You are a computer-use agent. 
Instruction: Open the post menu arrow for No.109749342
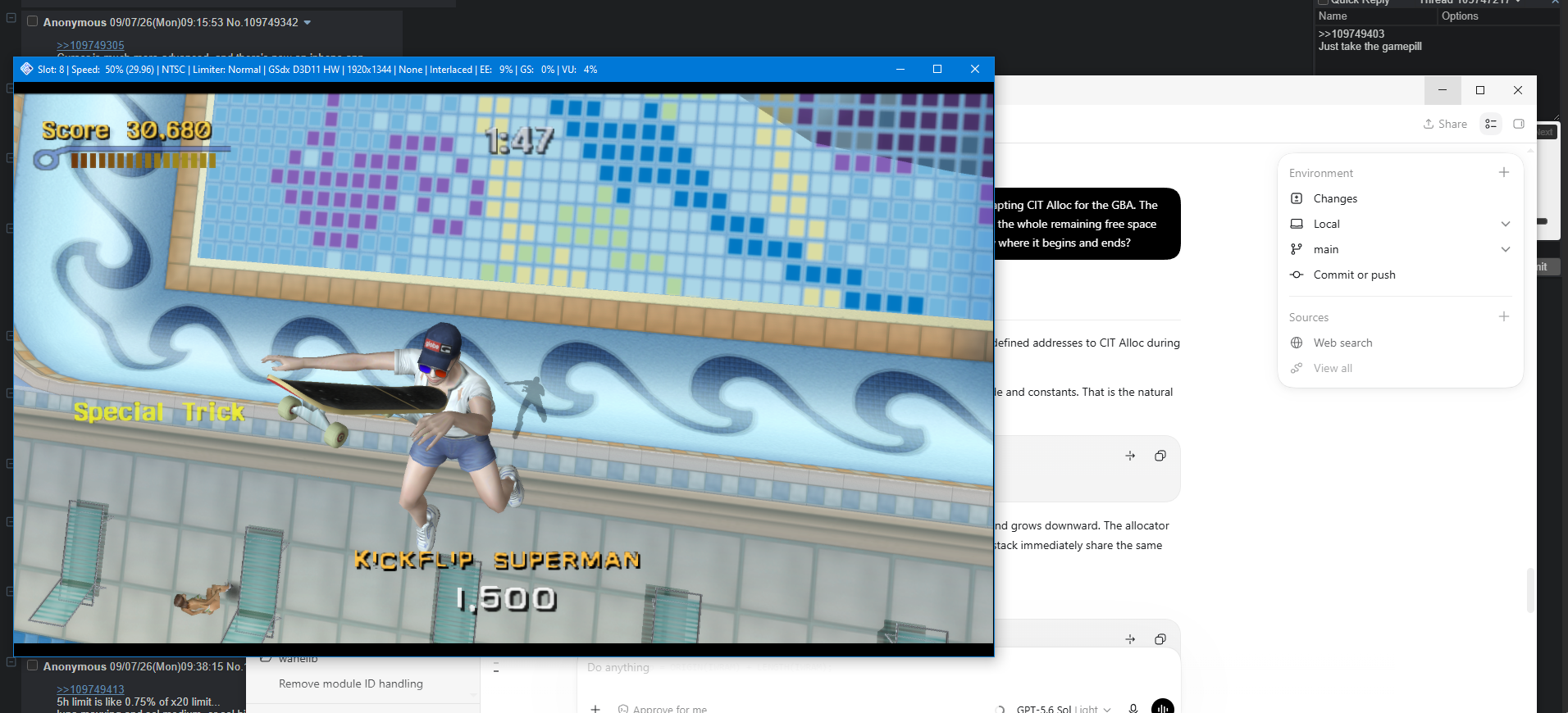point(308,22)
